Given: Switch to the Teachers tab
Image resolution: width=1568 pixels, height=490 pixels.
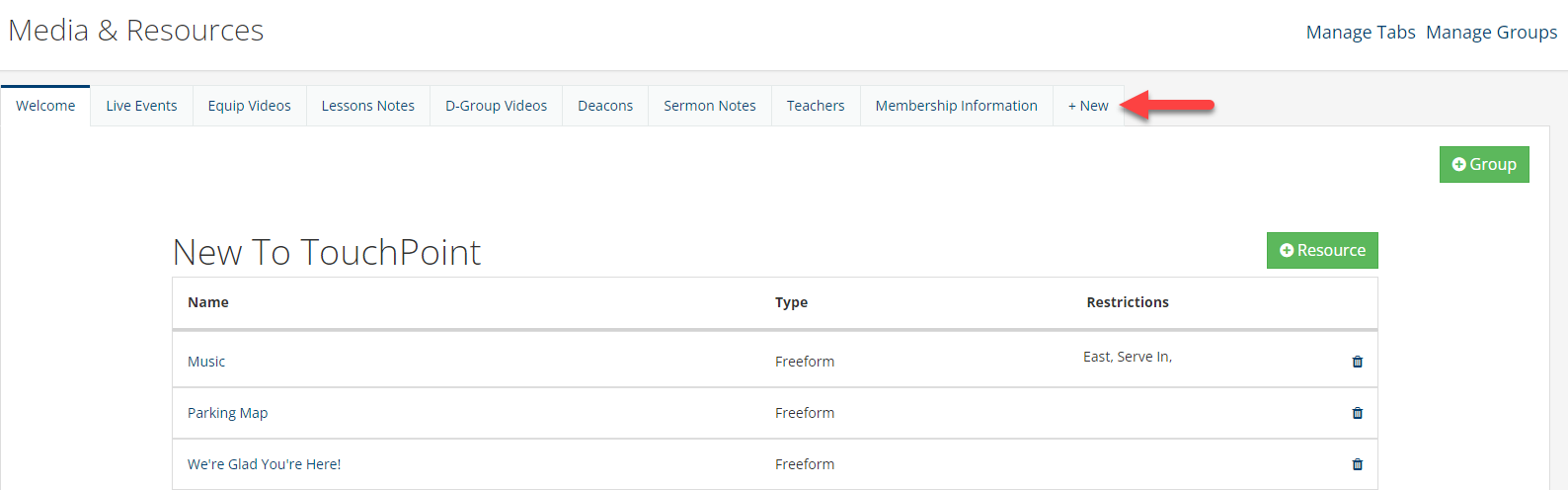Looking at the screenshot, I should pyautogui.click(x=816, y=106).
